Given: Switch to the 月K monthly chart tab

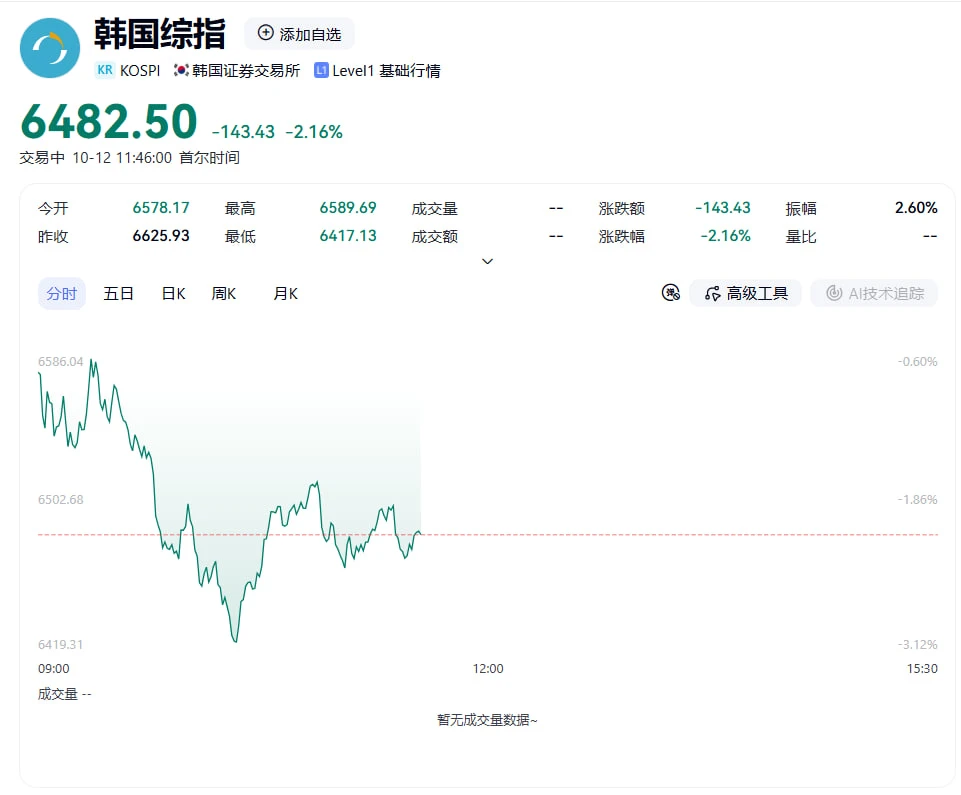Looking at the screenshot, I should click(x=286, y=294).
